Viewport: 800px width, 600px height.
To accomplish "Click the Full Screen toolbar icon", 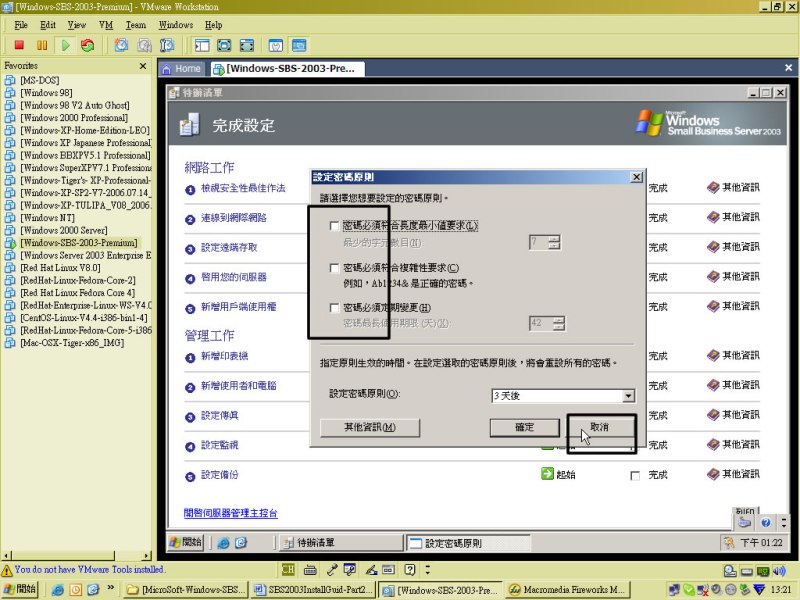I will (x=224, y=45).
